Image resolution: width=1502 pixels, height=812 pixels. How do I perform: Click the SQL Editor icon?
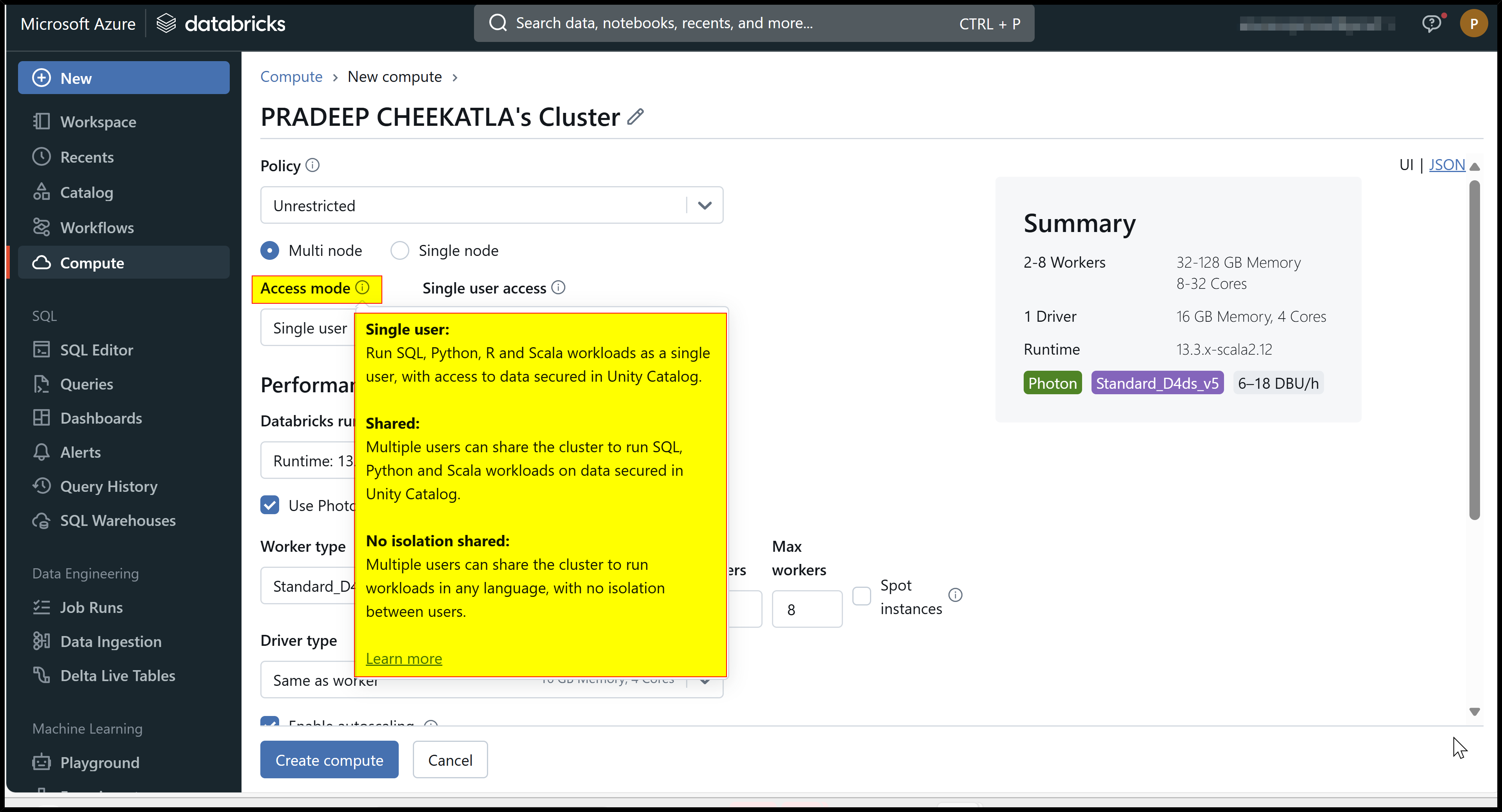coord(42,349)
